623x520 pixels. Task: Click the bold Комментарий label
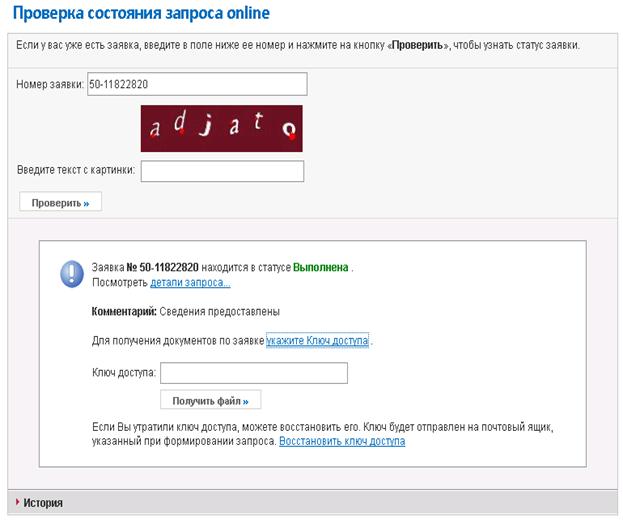124,312
